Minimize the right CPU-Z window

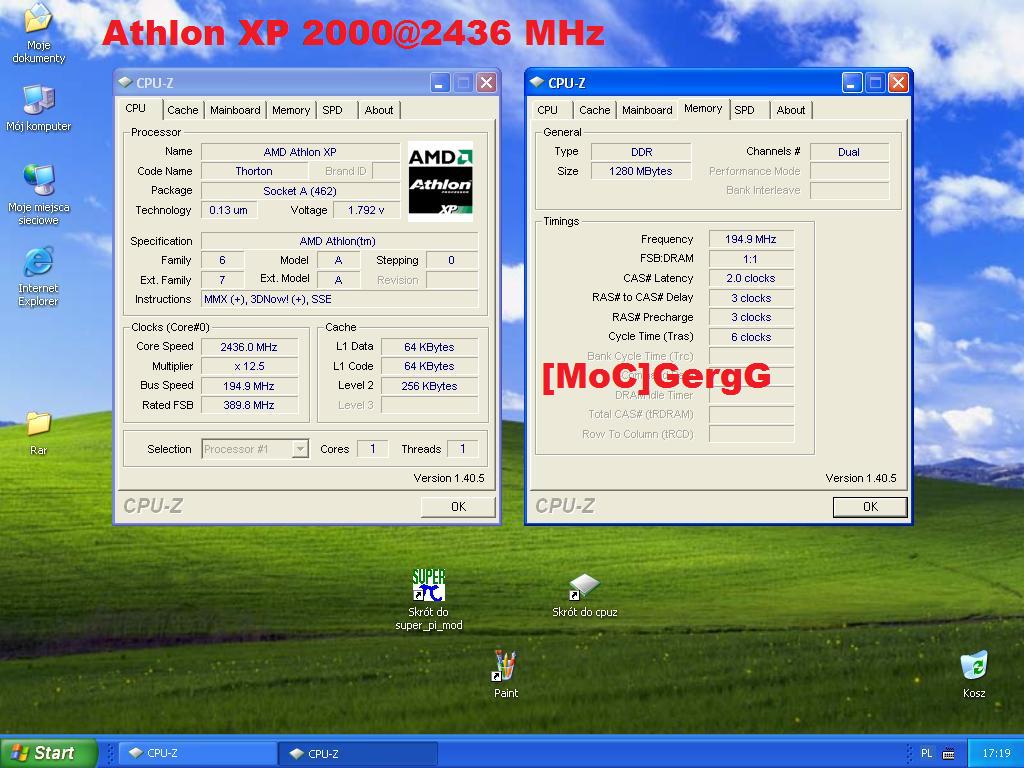tap(852, 83)
